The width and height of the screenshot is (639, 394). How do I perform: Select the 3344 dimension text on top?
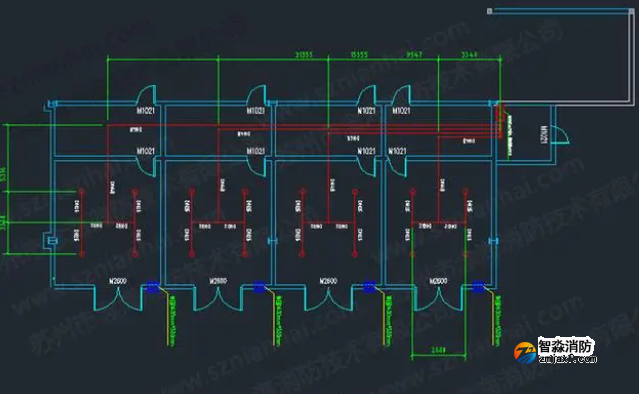[469, 55]
